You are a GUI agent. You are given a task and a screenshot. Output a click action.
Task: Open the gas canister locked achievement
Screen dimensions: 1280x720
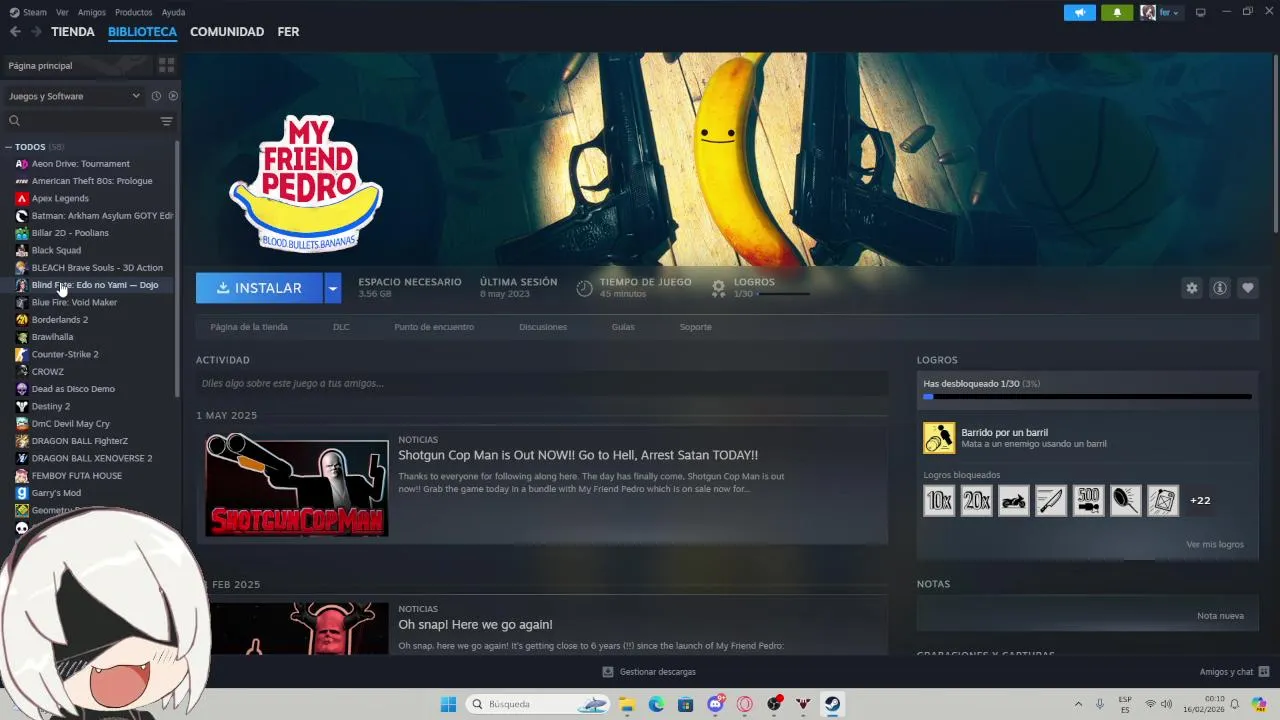pos(1163,500)
